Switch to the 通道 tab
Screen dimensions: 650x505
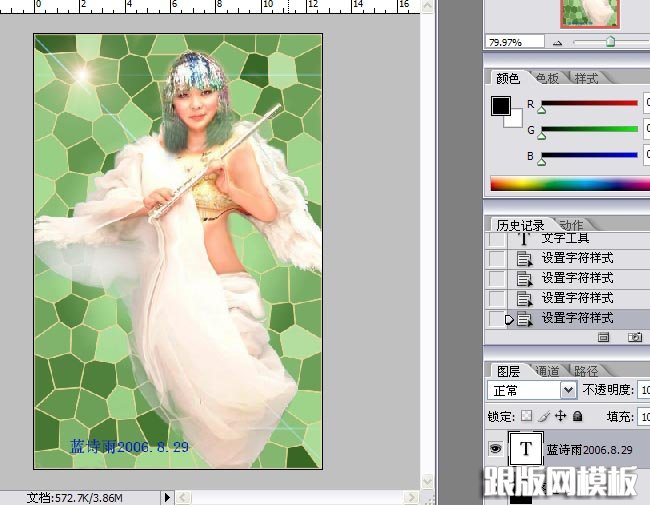(547, 370)
